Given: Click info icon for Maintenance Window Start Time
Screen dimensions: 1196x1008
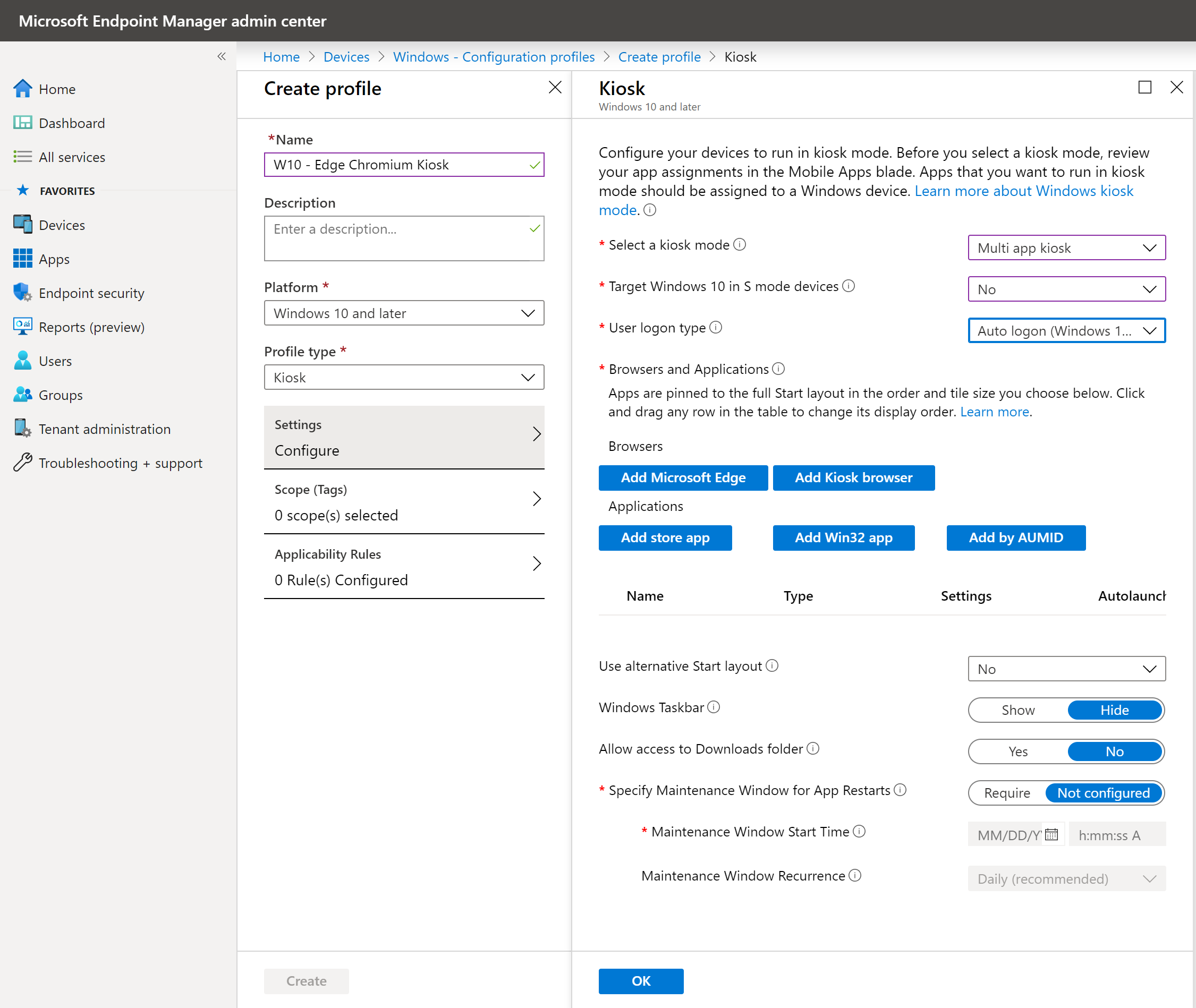Looking at the screenshot, I should click(x=859, y=832).
